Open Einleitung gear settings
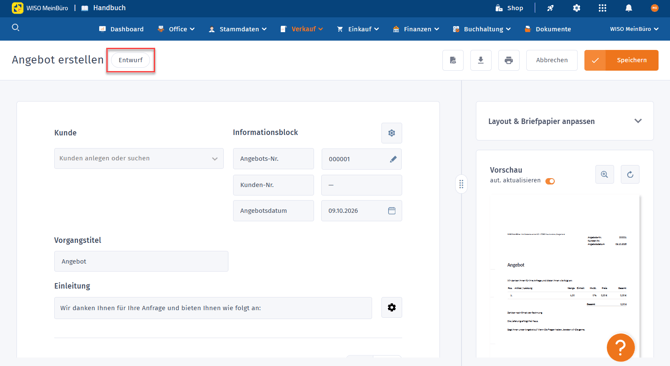 pos(391,307)
